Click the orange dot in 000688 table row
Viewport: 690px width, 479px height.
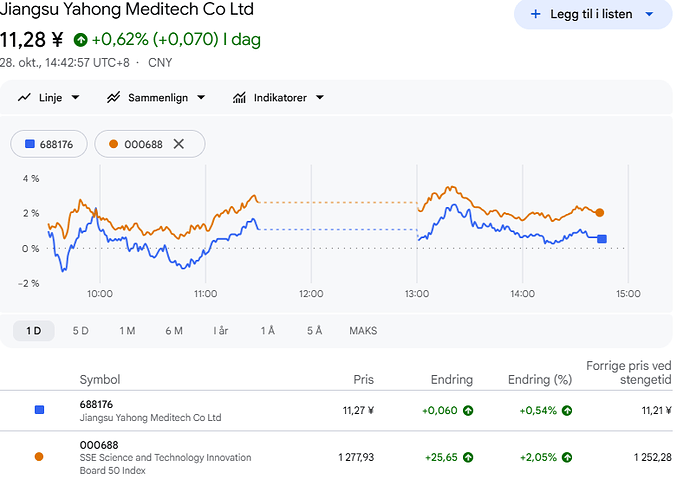click(39, 457)
